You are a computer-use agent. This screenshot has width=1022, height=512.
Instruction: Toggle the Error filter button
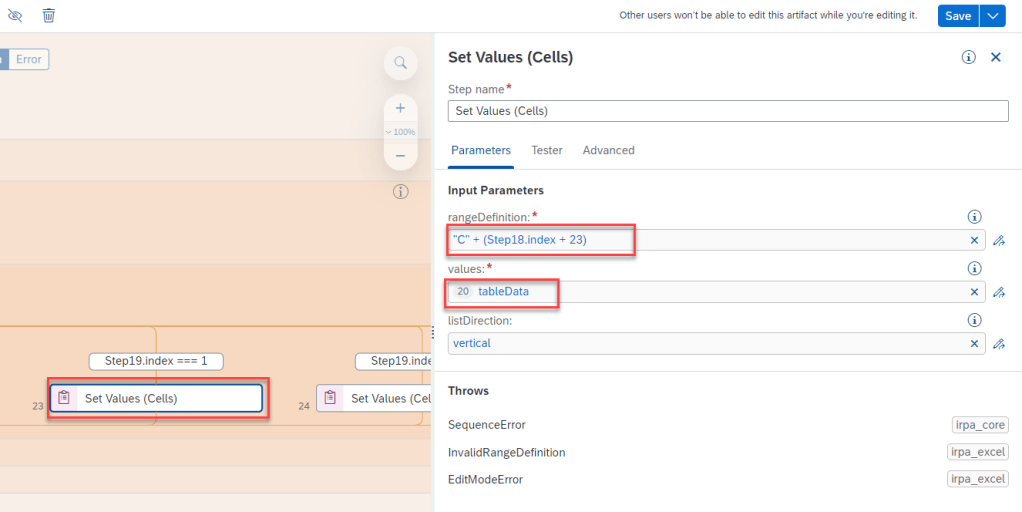(x=29, y=60)
